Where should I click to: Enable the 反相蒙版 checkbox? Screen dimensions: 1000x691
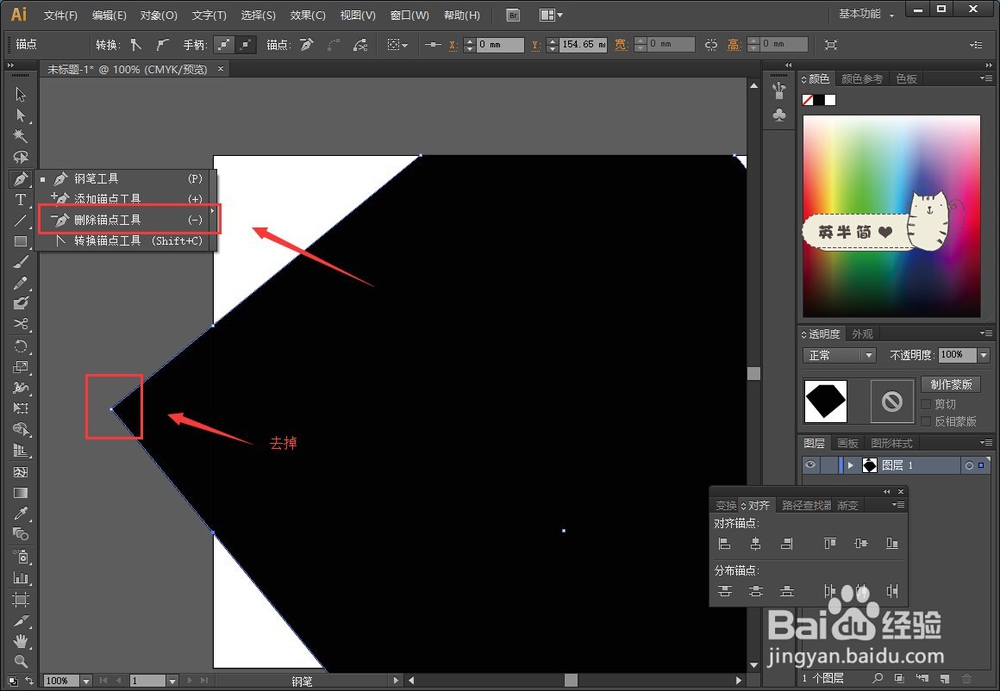coord(927,421)
